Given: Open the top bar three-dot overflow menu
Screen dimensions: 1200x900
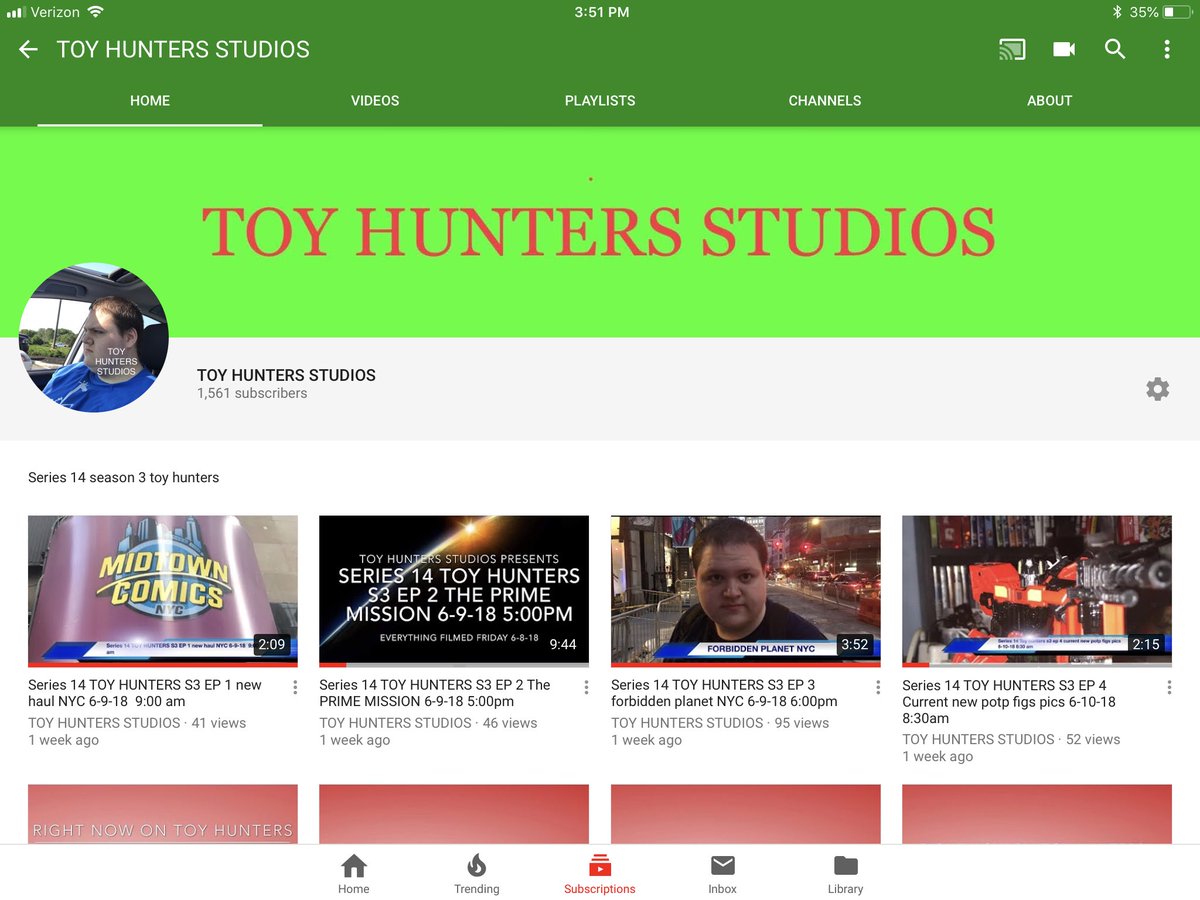Looking at the screenshot, I should point(1167,49).
